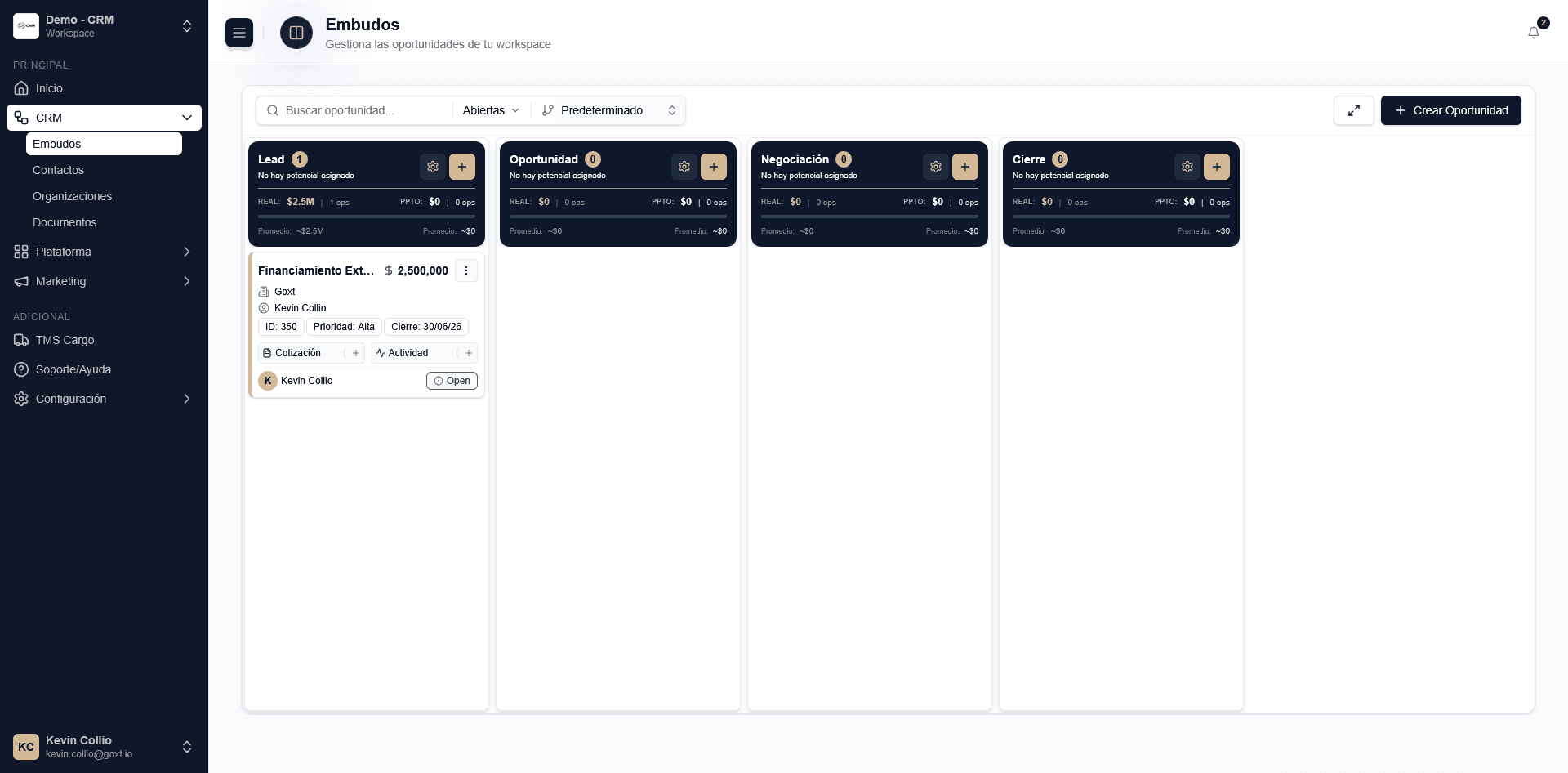
Task: Go to Inicio
Action: coord(105,88)
